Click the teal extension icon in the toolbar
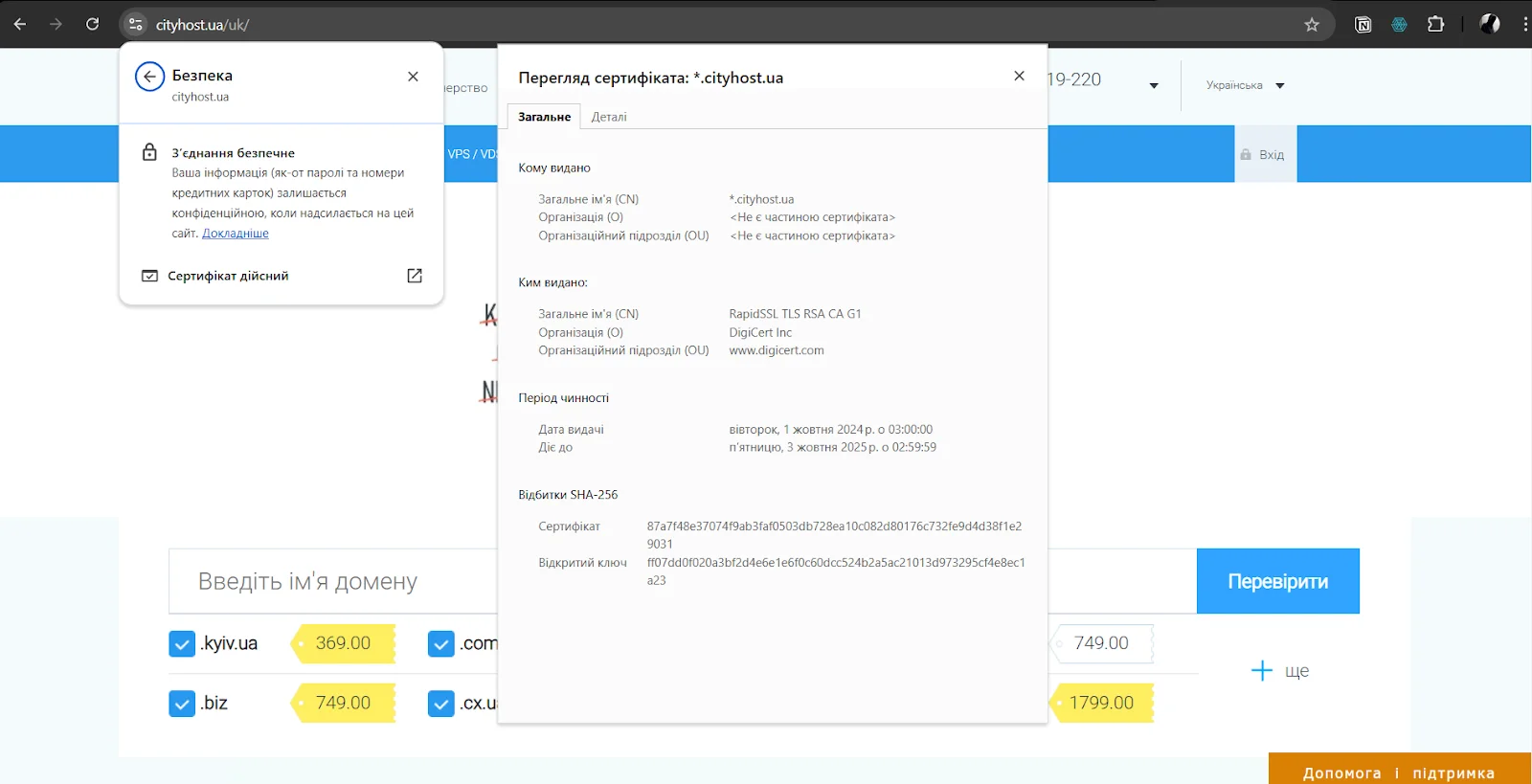 (x=1399, y=25)
